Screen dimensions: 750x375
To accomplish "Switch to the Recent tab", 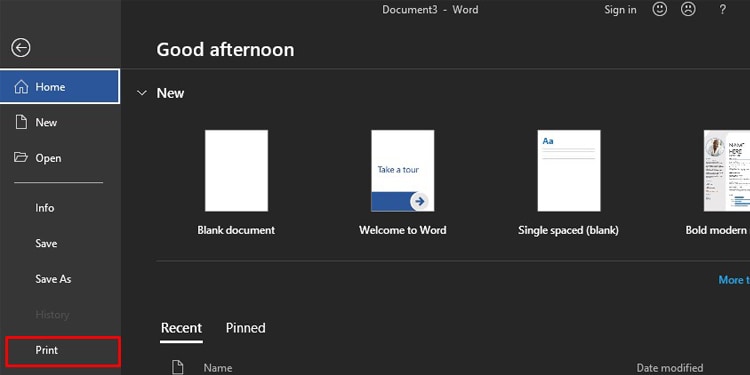I will [181, 328].
